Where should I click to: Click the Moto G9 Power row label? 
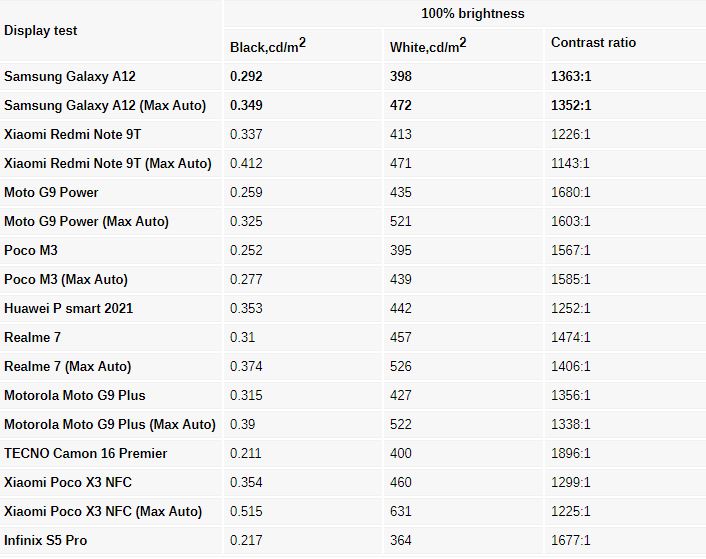(x=51, y=193)
